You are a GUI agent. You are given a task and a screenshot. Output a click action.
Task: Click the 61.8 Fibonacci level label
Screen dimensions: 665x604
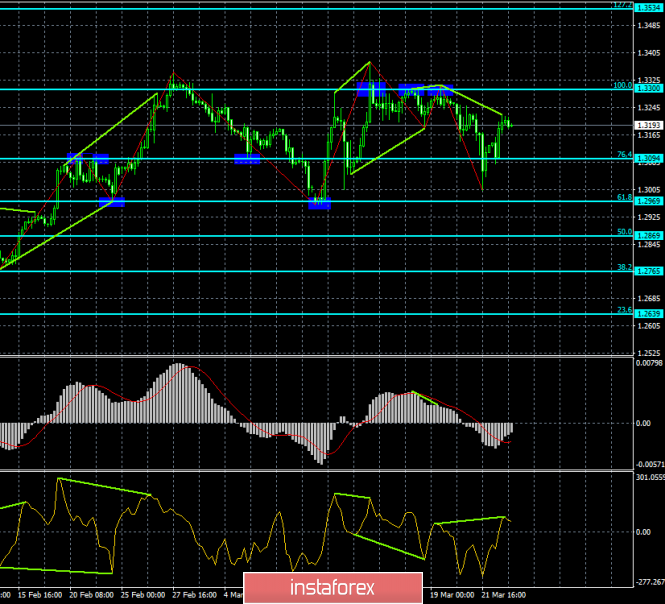(624, 197)
